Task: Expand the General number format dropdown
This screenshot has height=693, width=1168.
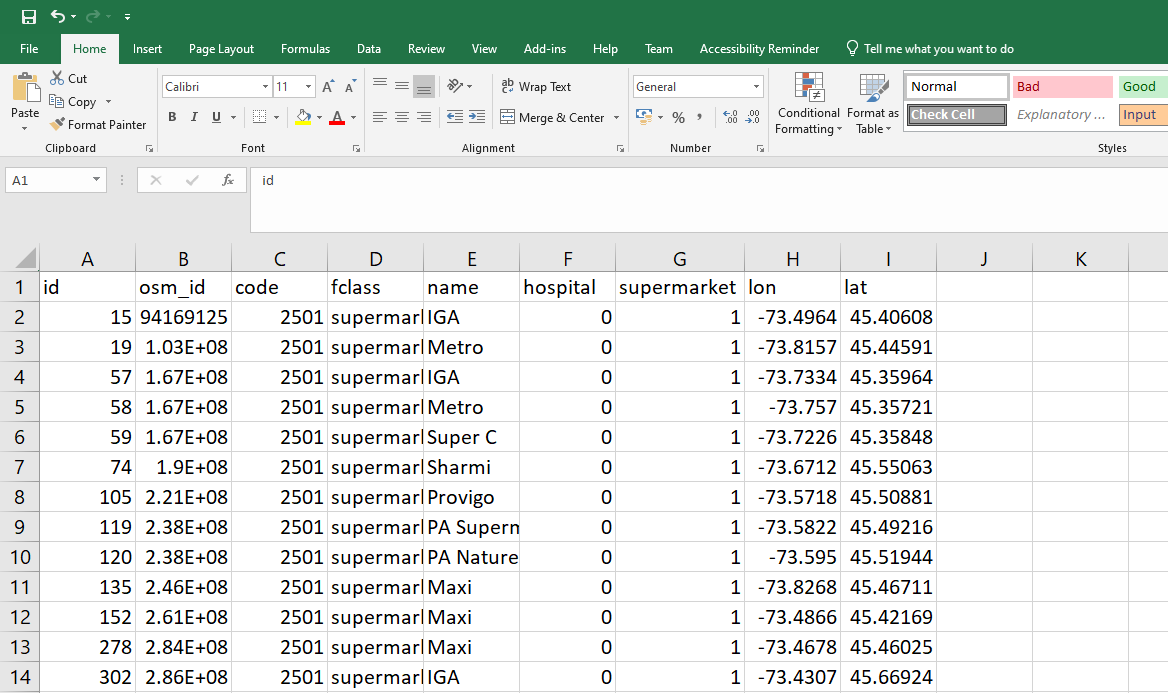Action: (756, 87)
